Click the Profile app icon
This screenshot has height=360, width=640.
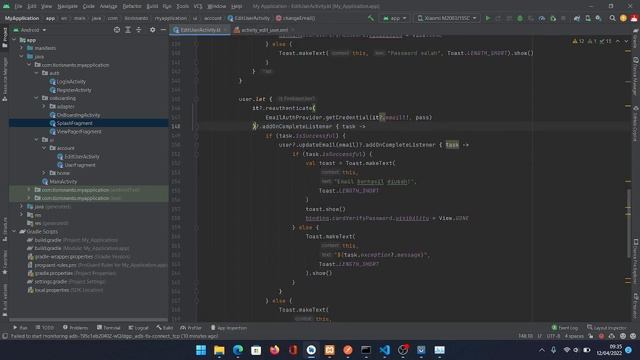(542, 18)
